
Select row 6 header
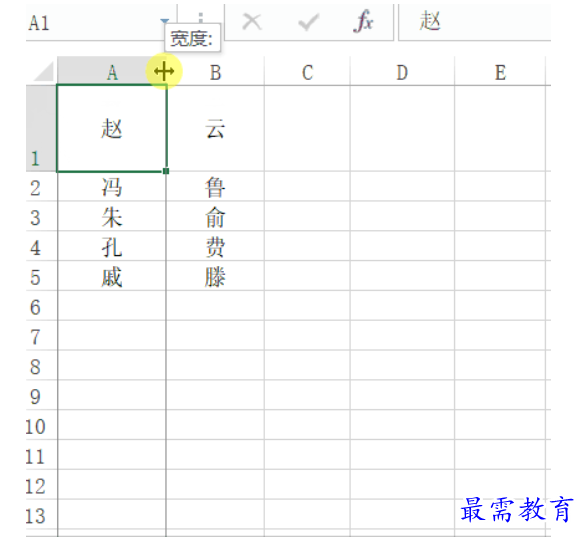click(x=41, y=306)
